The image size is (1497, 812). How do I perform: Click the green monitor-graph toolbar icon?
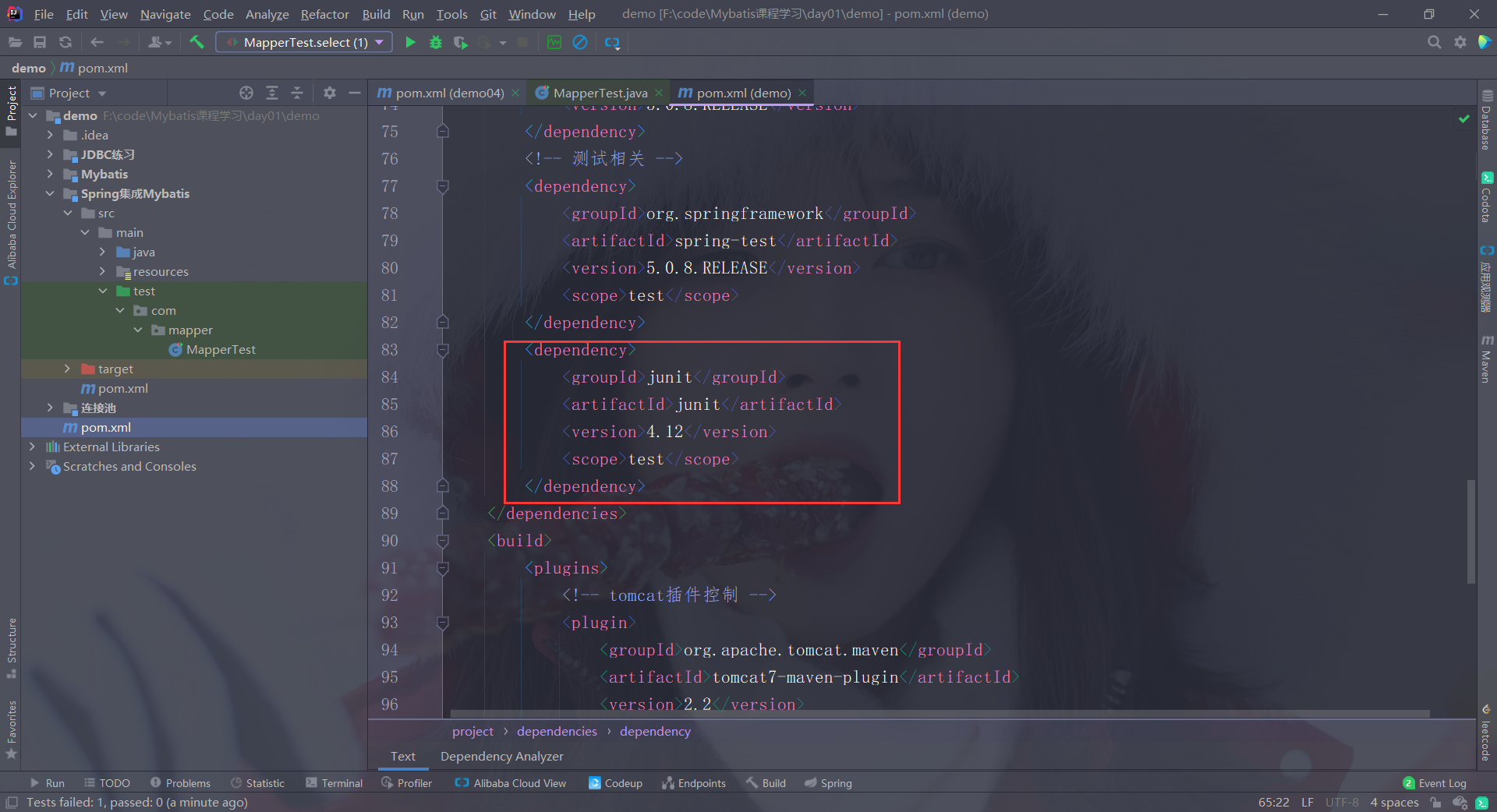554,42
